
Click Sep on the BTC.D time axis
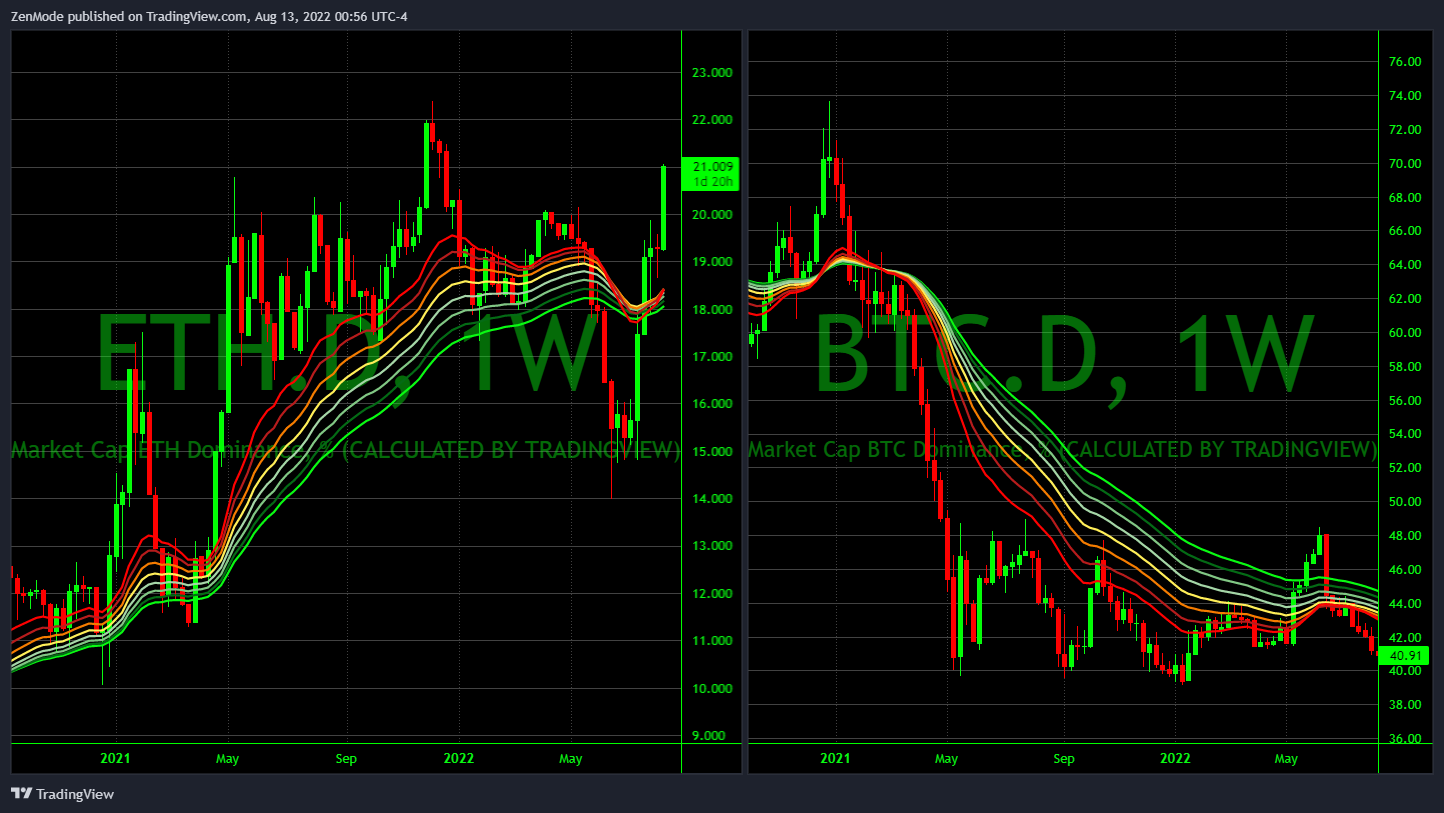pyautogui.click(x=1064, y=758)
